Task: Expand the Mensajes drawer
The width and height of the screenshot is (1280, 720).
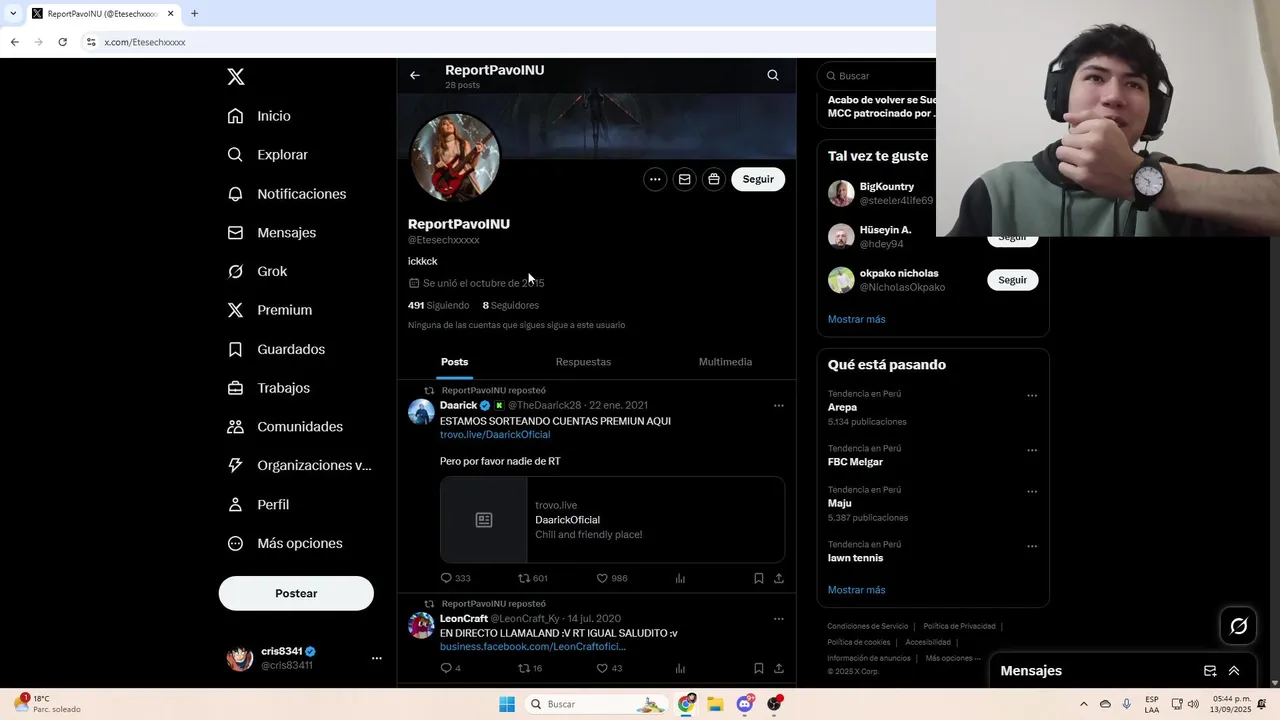Action: click(1234, 671)
